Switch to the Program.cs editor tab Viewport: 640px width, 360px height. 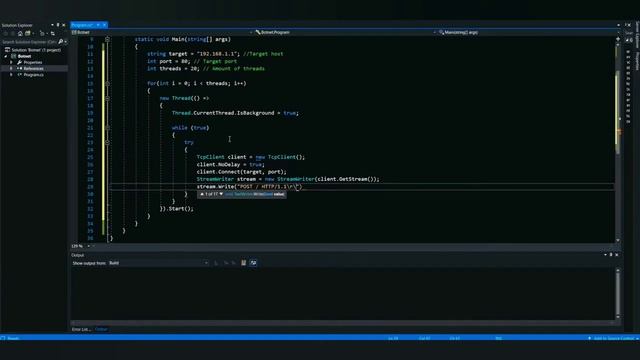(x=82, y=25)
